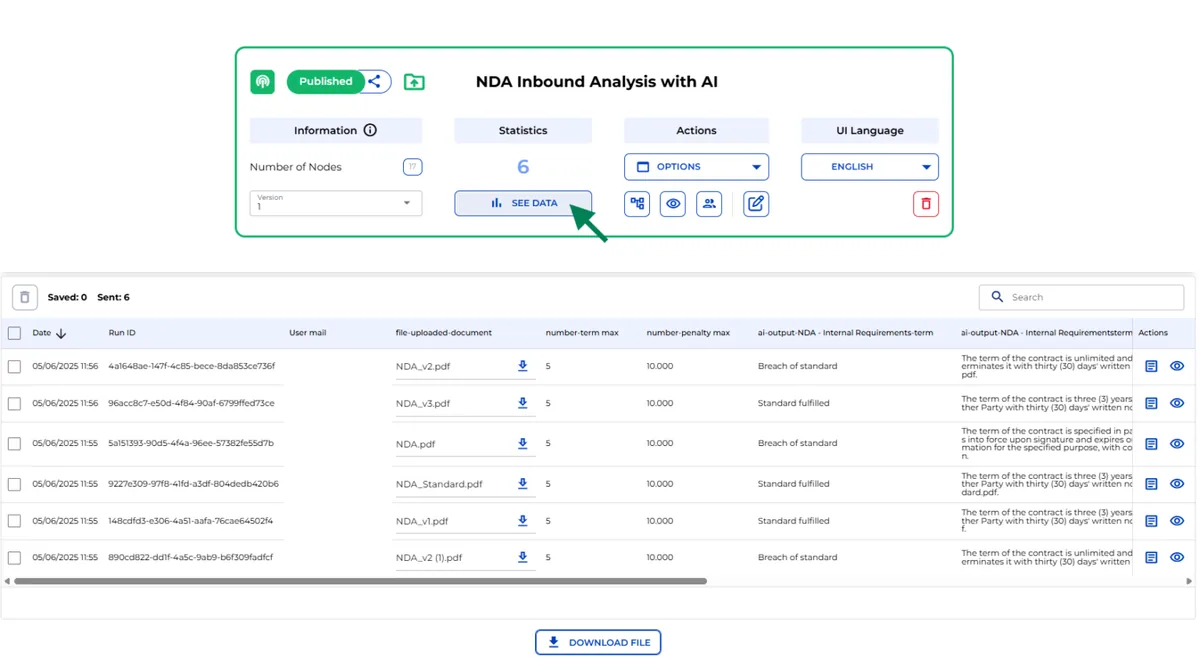Open details document icon for NDA_v3.pdf row
Viewport: 1200px width, 660px height.
[x=1151, y=403]
